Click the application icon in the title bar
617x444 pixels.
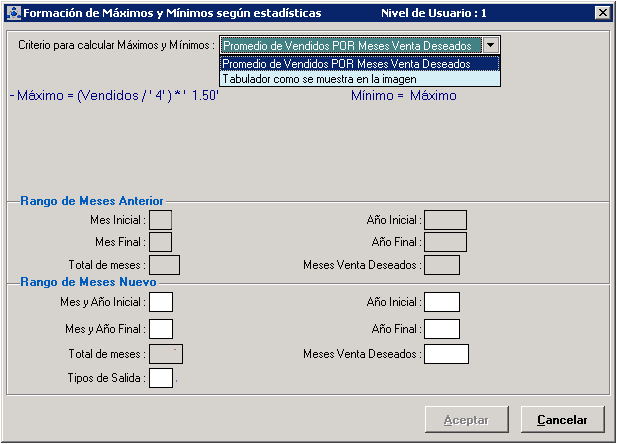[12, 13]
